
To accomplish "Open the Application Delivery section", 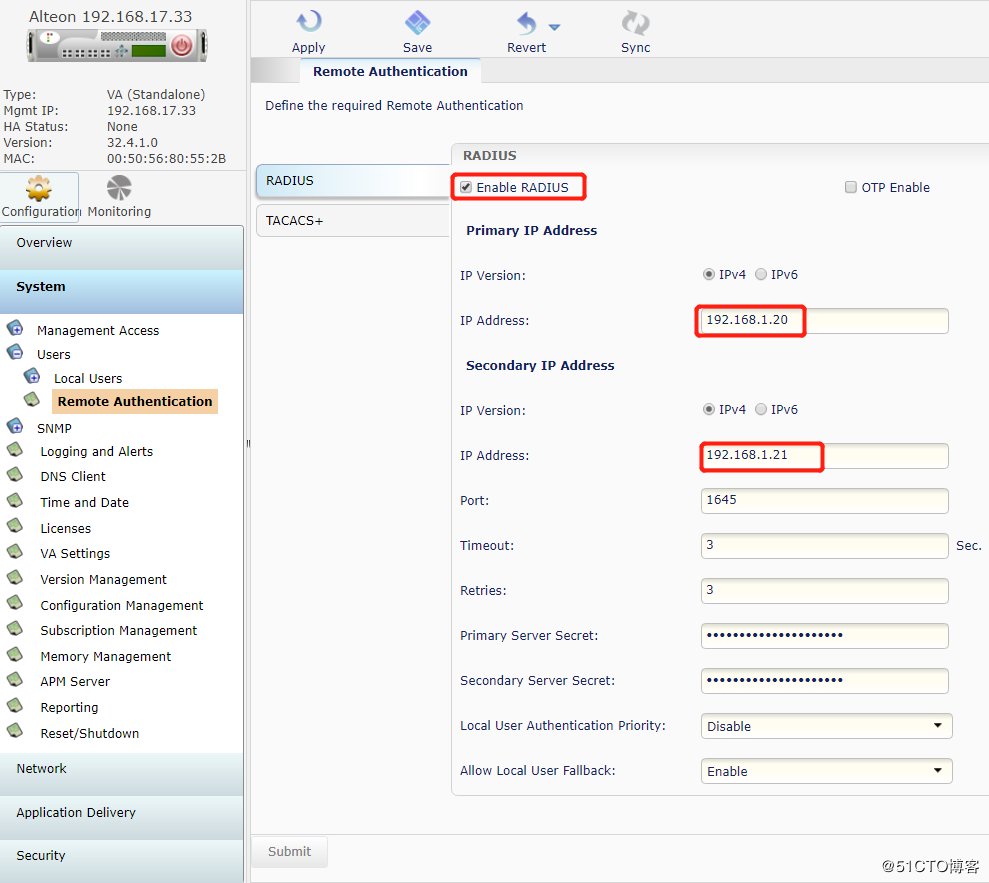I will (122, 817).
